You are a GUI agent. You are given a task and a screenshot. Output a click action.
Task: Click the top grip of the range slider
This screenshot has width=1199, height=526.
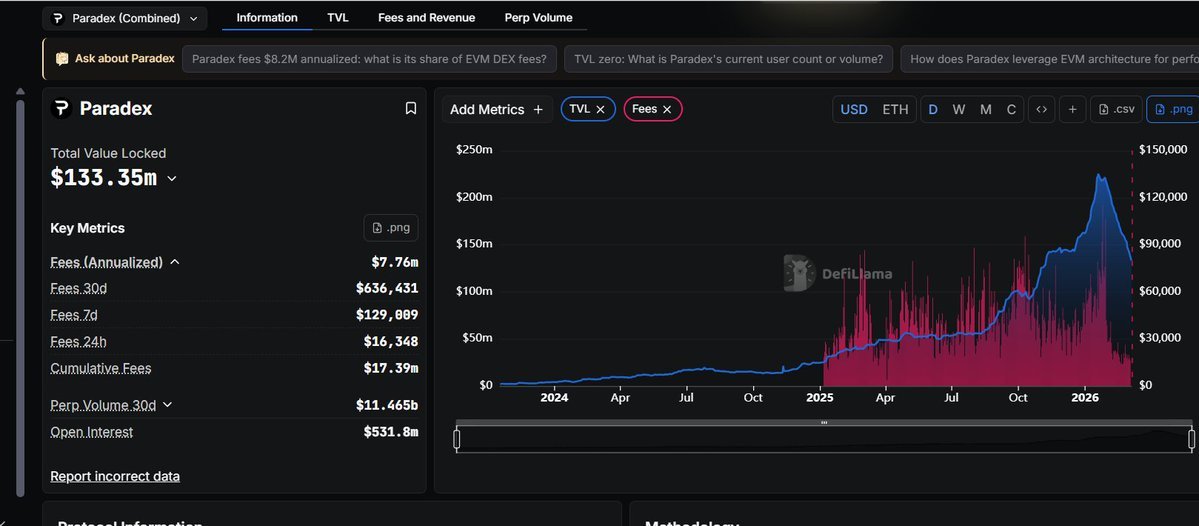click(824, 422)
